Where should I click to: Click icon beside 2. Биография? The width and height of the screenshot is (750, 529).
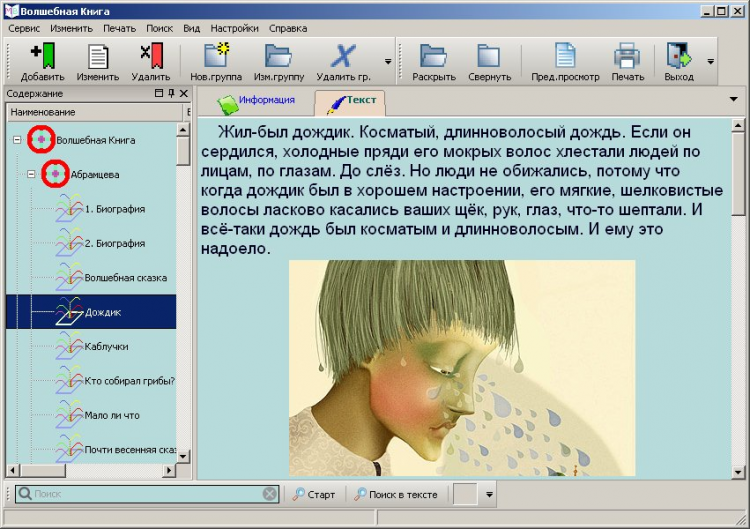(x=69, y=243)
